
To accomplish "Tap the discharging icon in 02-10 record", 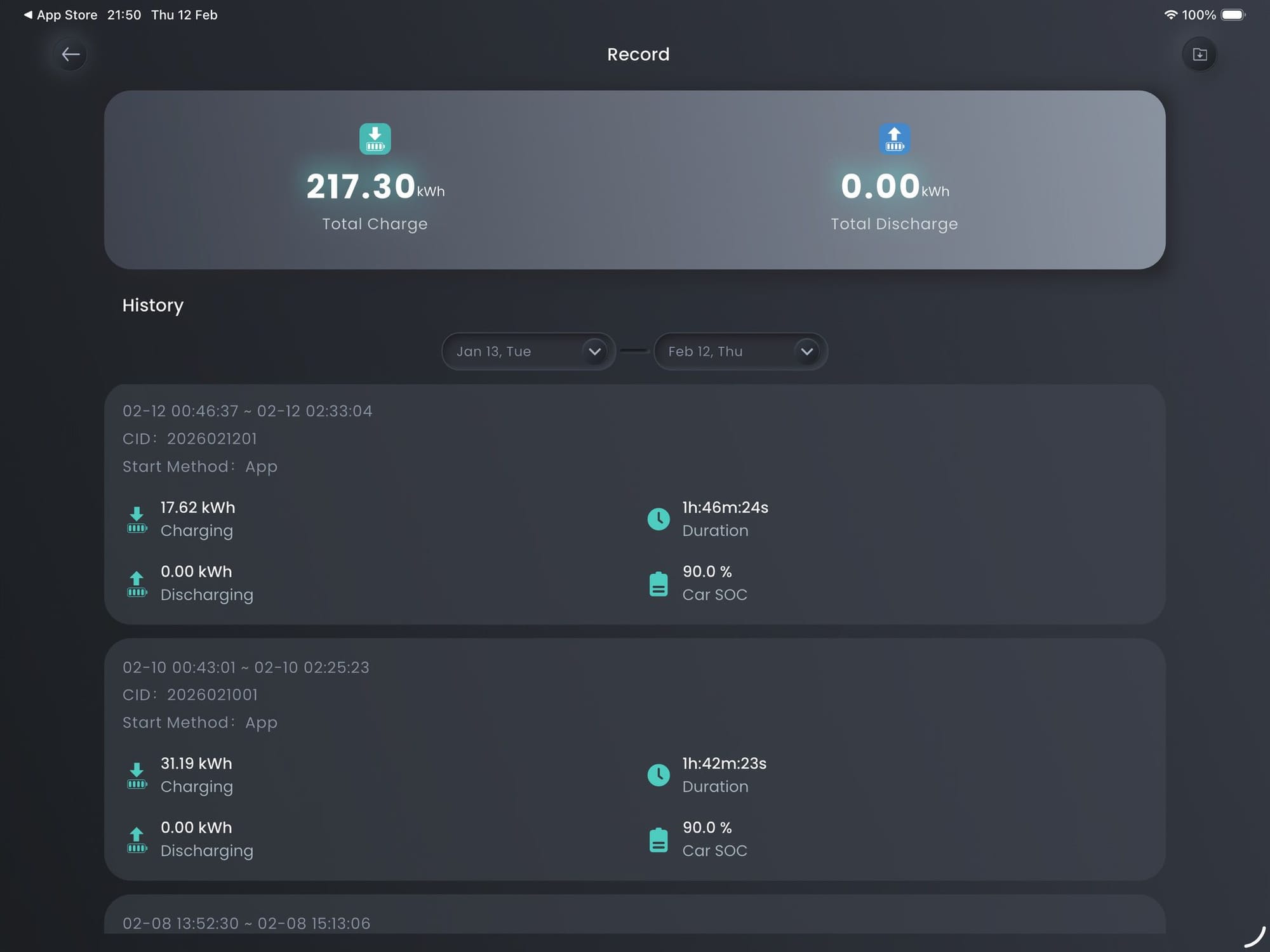I will 137,840.
